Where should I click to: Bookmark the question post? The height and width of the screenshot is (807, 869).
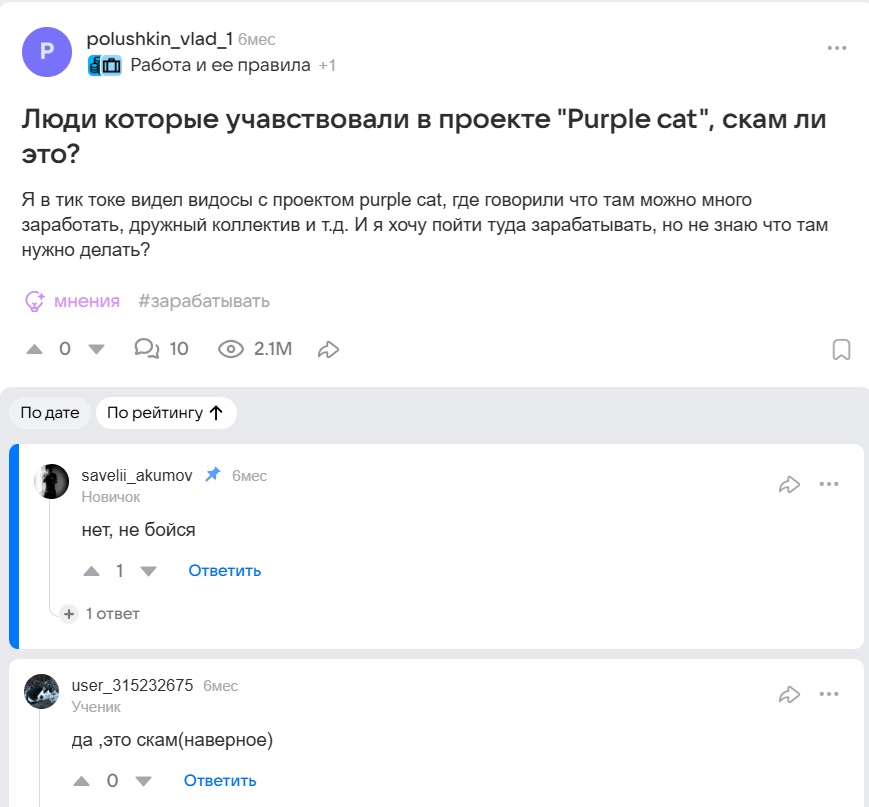[841, 349]
